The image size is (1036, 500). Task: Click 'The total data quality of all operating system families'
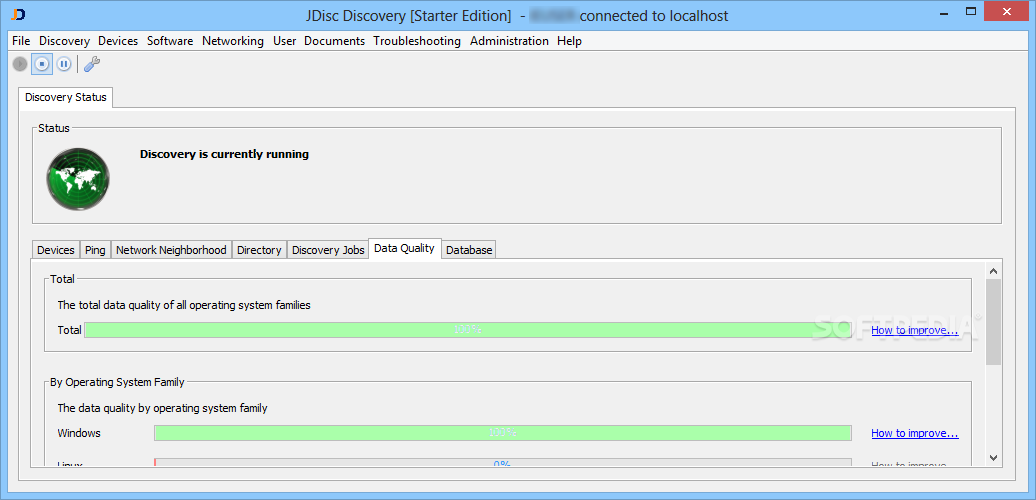tap(184, 305)
